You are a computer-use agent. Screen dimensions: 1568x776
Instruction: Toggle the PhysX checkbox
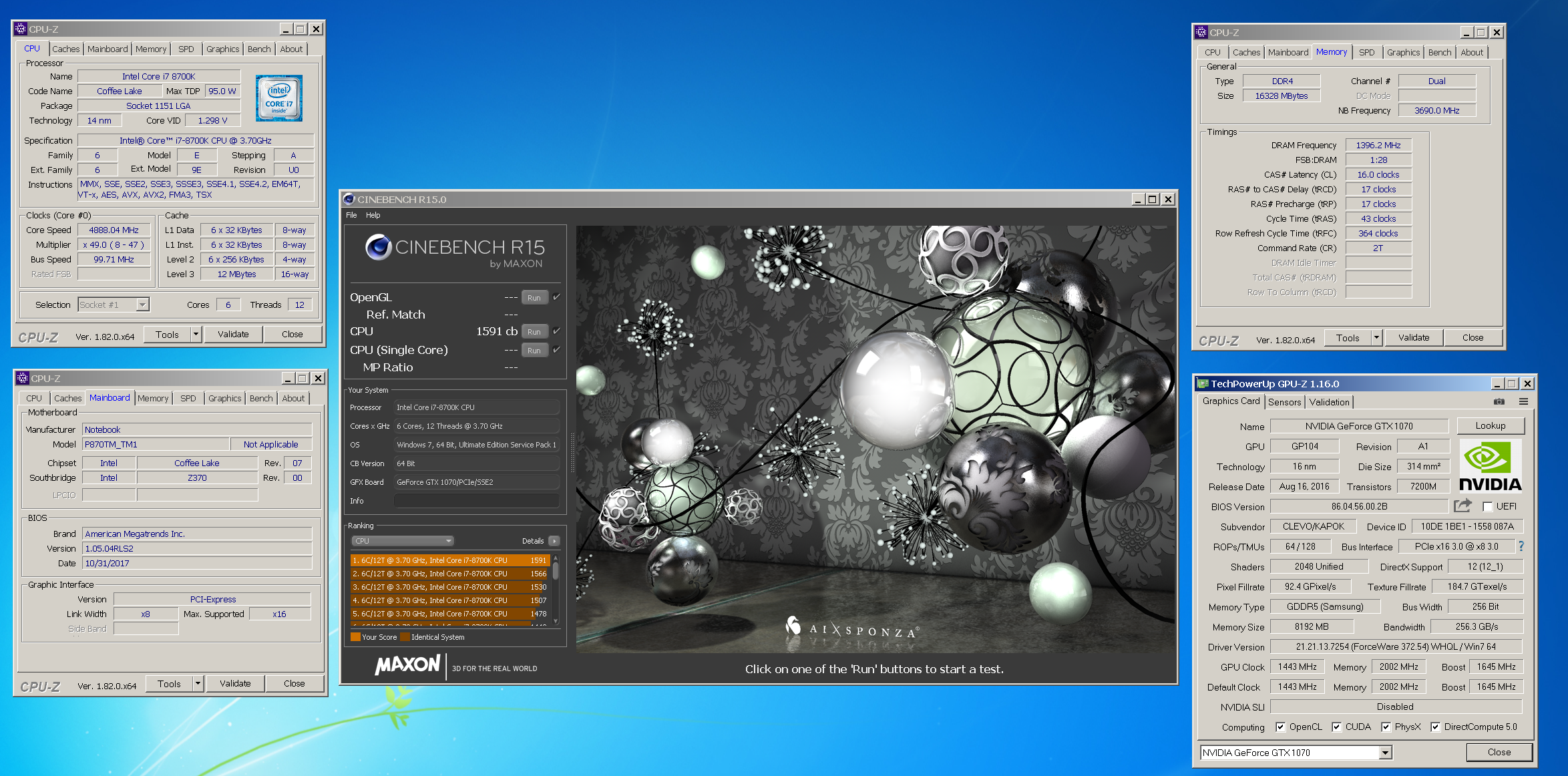click(1386, 727)
